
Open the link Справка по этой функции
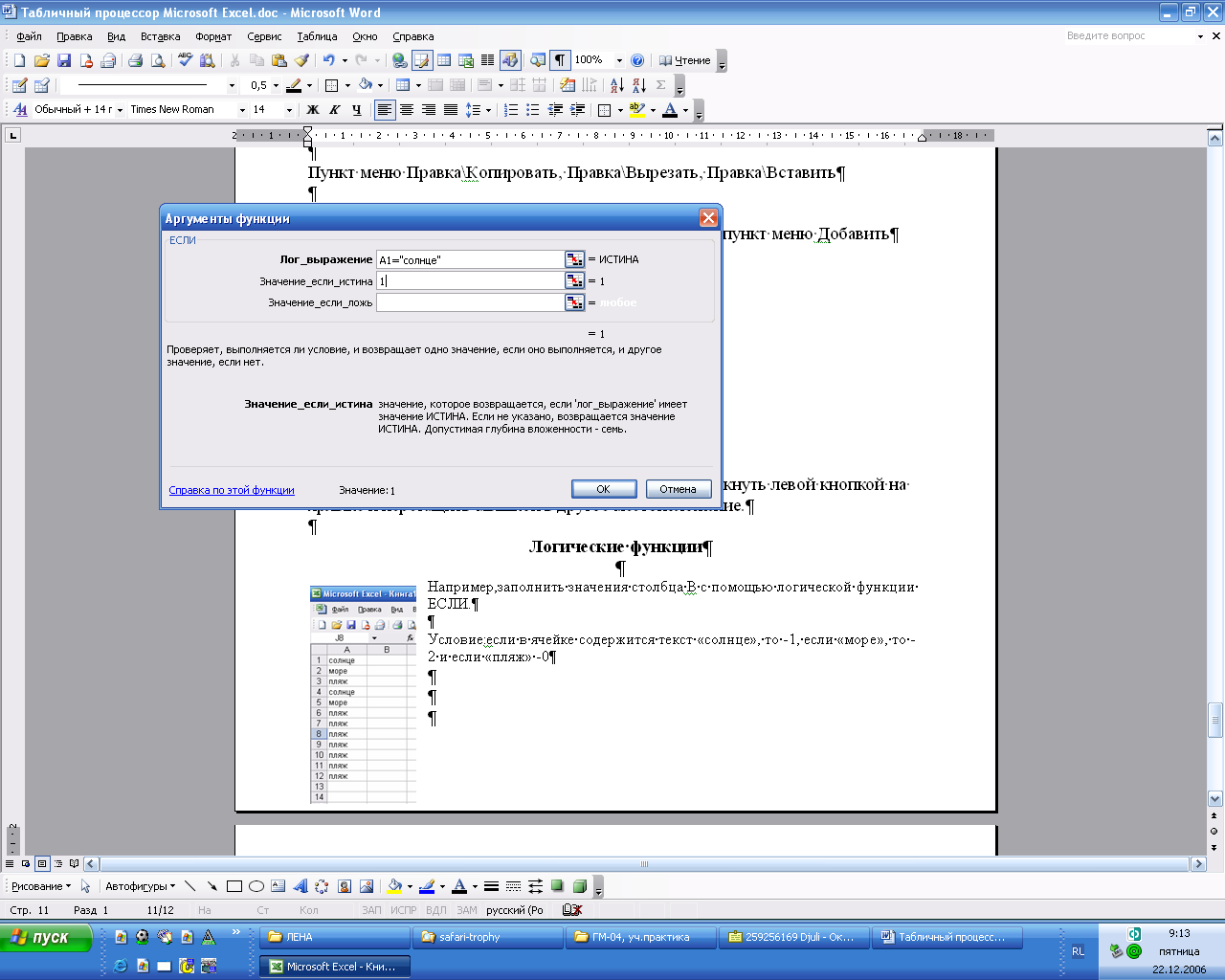pyautogui.click(x=232, y=490)
